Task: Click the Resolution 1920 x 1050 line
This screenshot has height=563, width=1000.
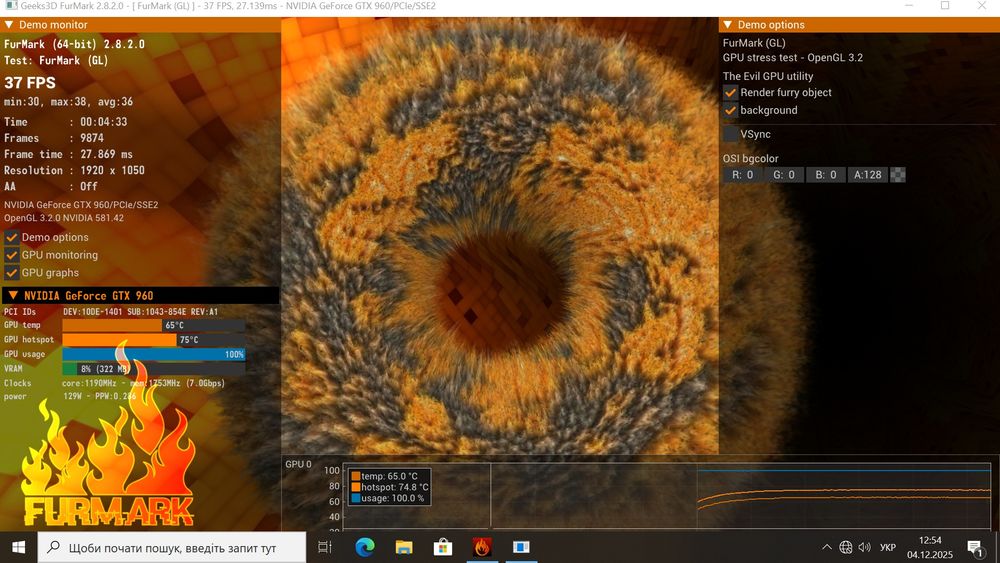Action: click(74, 170)
